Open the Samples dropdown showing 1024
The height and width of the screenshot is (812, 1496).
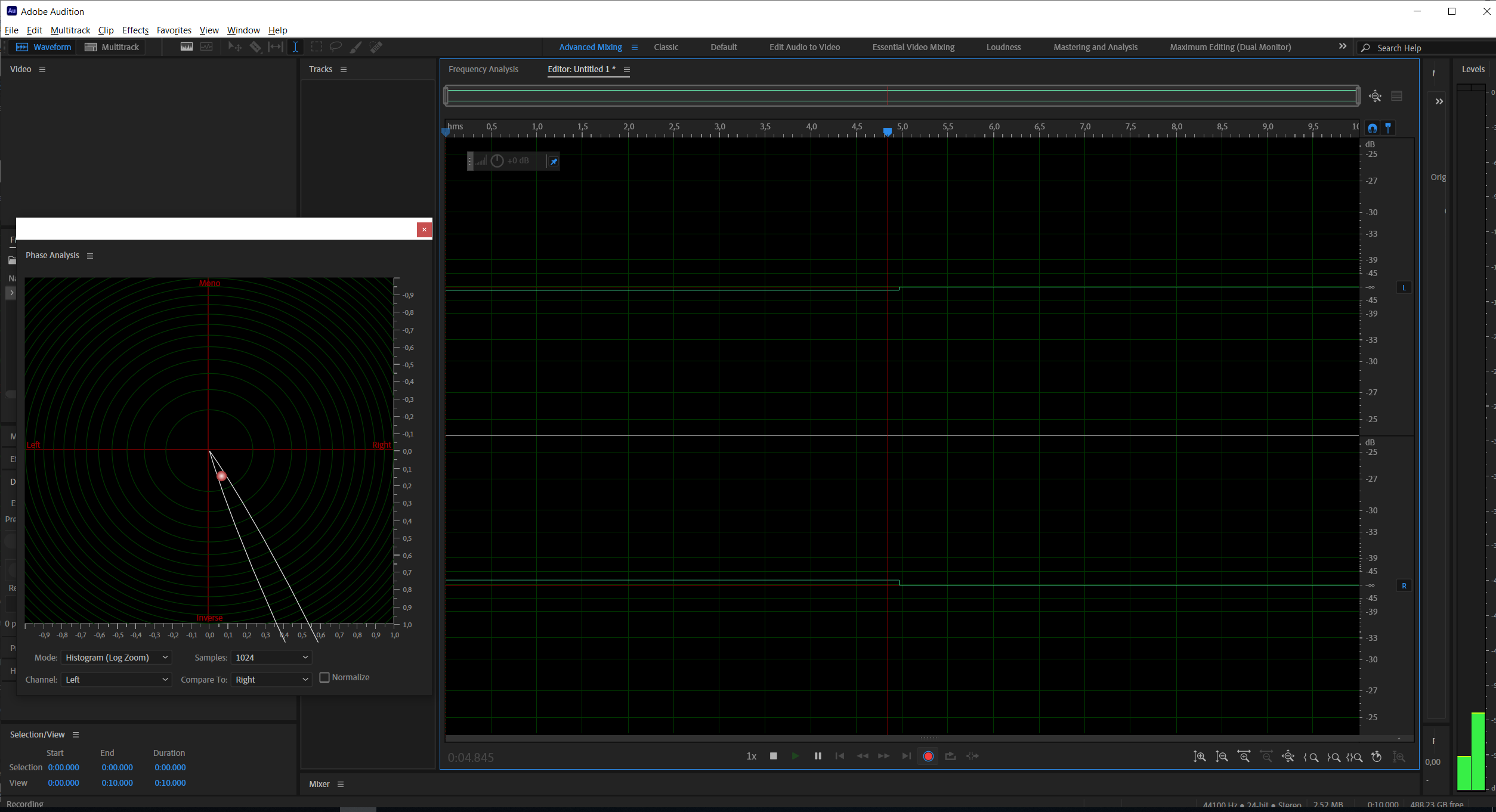(x=271, y=658)
